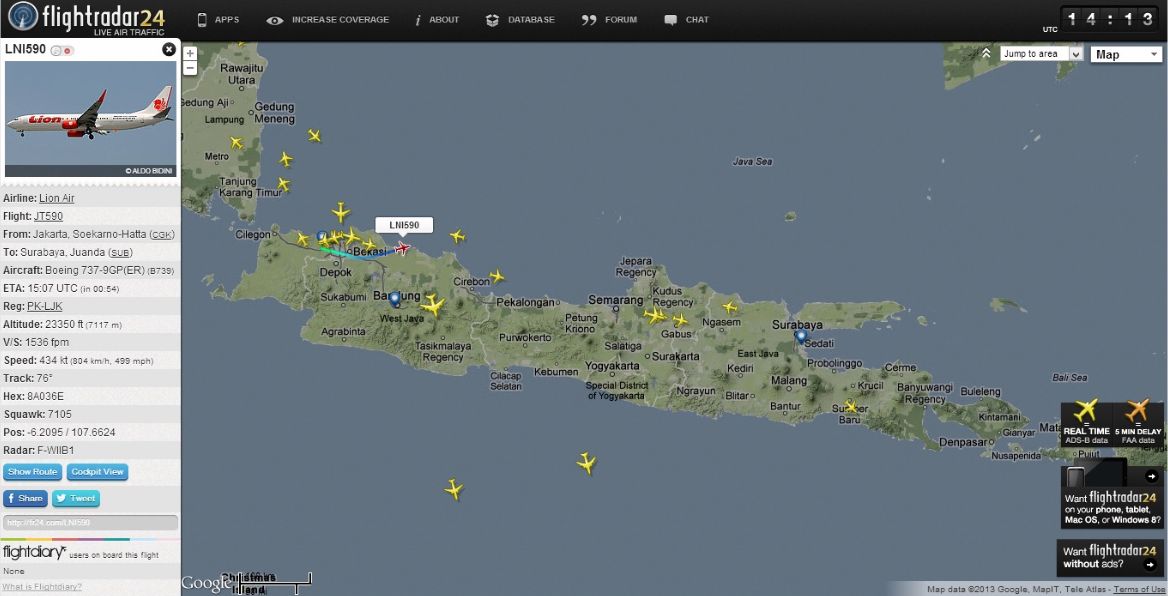Click the Altitude 23350 ft row
The image size is (1168, 596).
coord(90,325)
